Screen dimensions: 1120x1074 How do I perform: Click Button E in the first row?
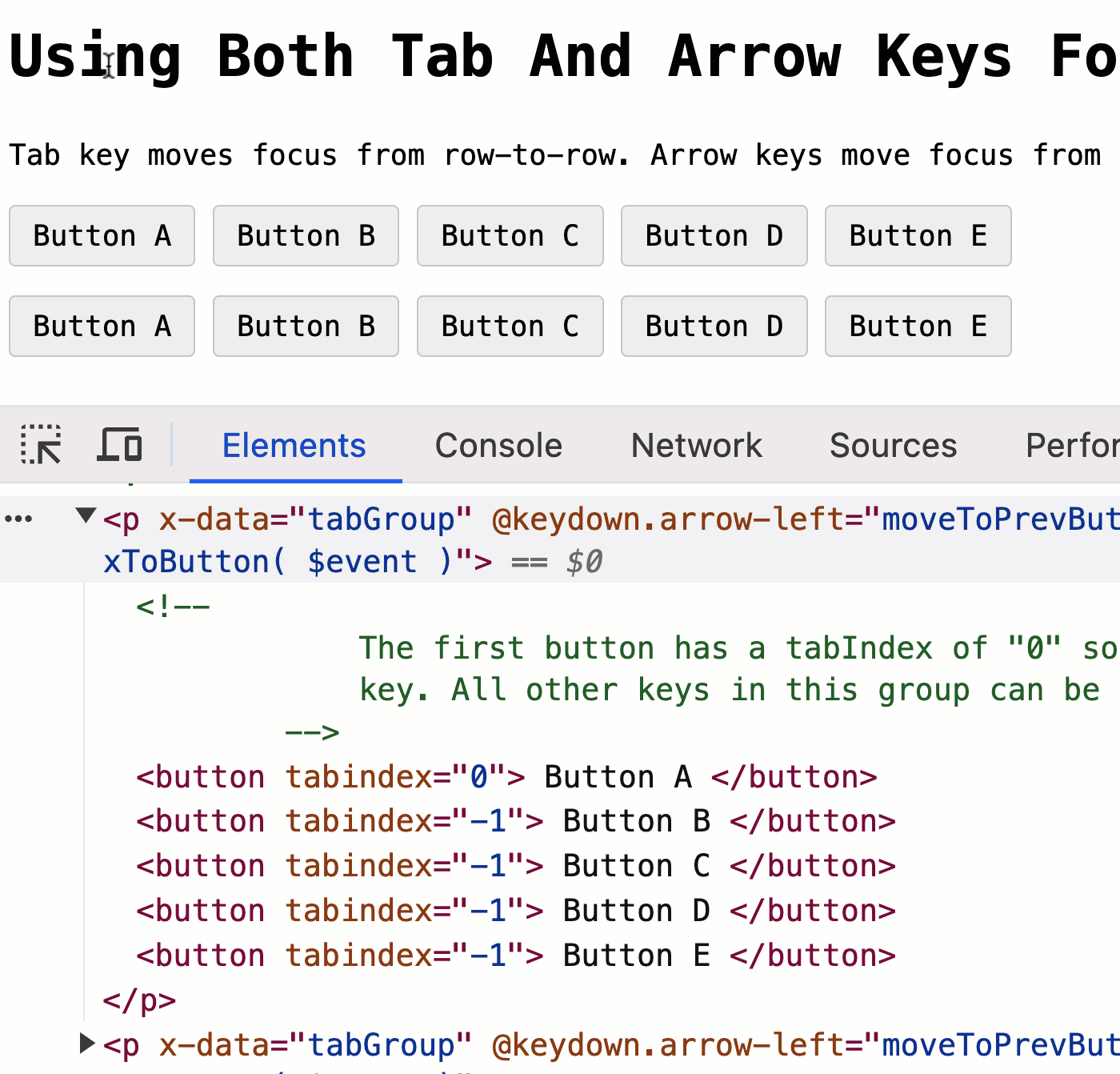(x=918, y=235)
